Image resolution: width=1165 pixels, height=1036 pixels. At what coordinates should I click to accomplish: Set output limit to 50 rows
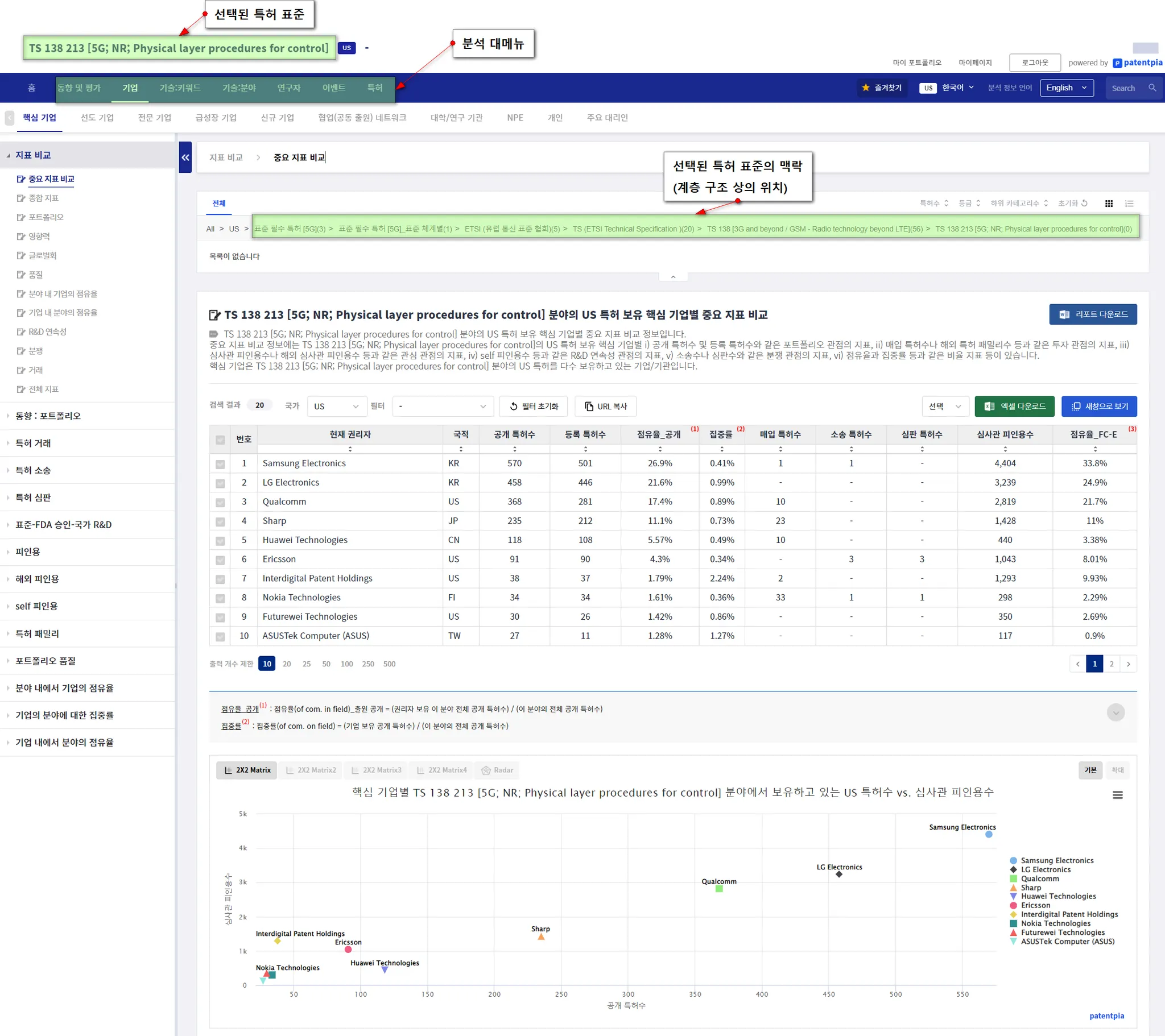click(x=326, y=664)
